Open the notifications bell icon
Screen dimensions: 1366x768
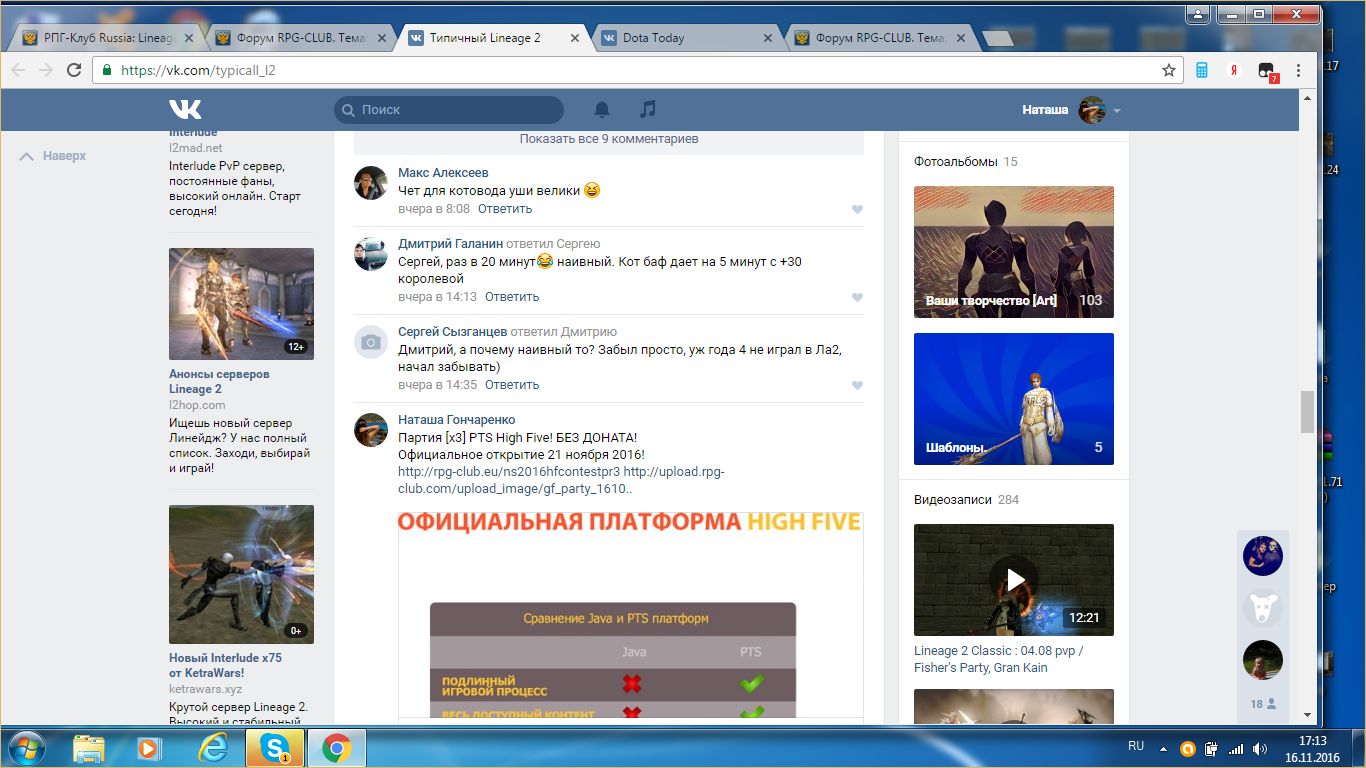pos(602,110)
